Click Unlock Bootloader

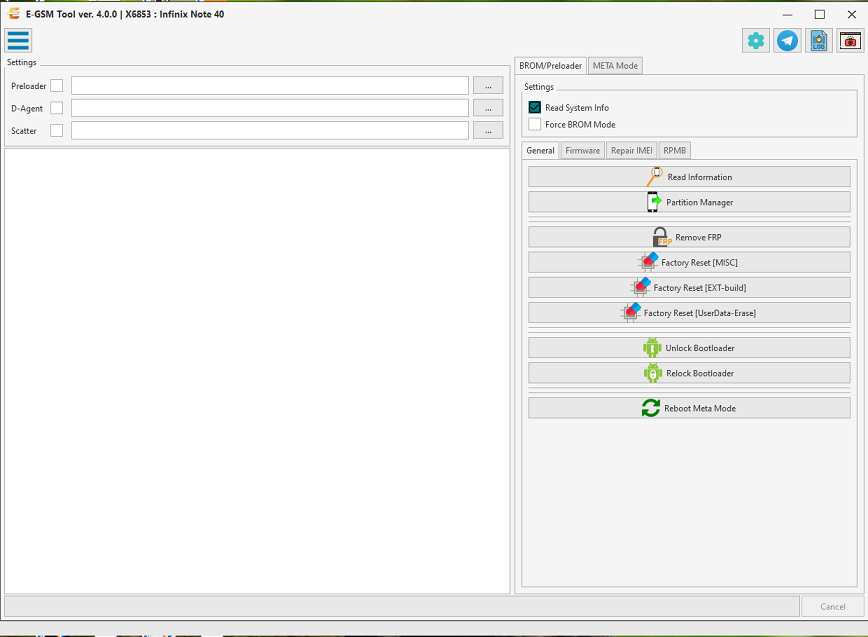click(x=689, y=348)
